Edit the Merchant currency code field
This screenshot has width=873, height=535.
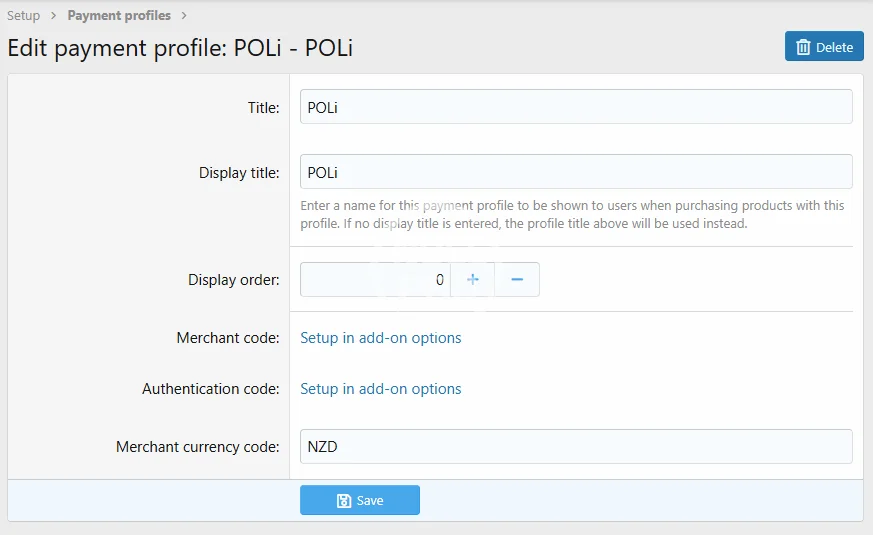(x=576, y=447)
